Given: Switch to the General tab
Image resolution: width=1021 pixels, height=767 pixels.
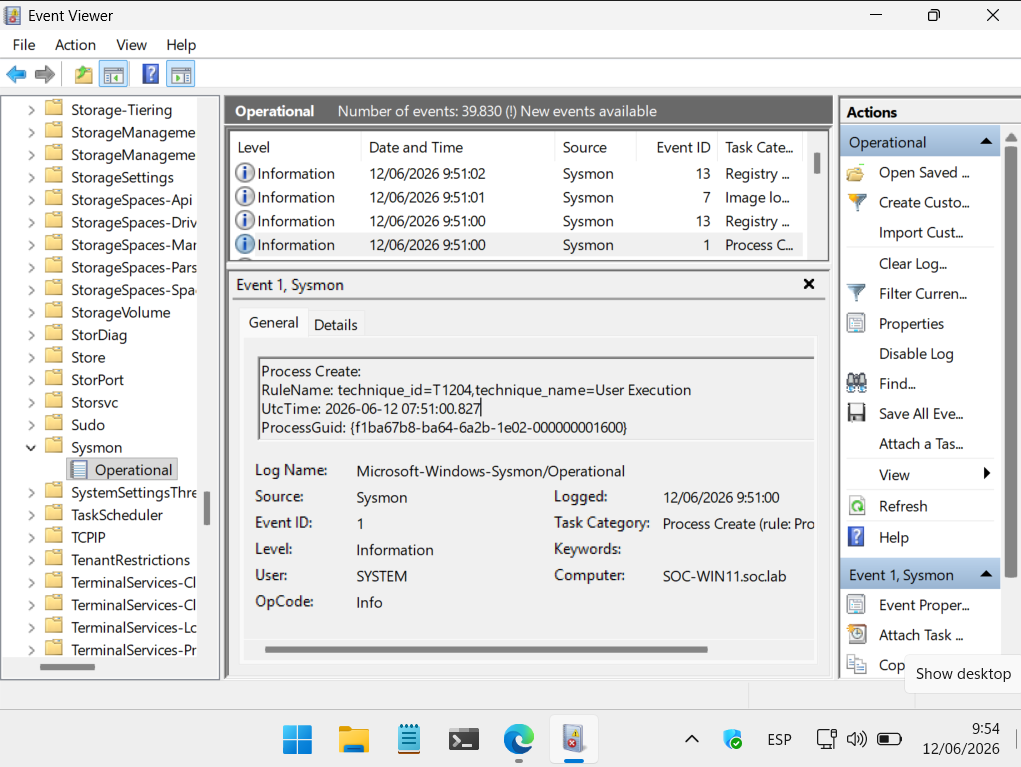Looking at the screenshot, I should (273, 322).
